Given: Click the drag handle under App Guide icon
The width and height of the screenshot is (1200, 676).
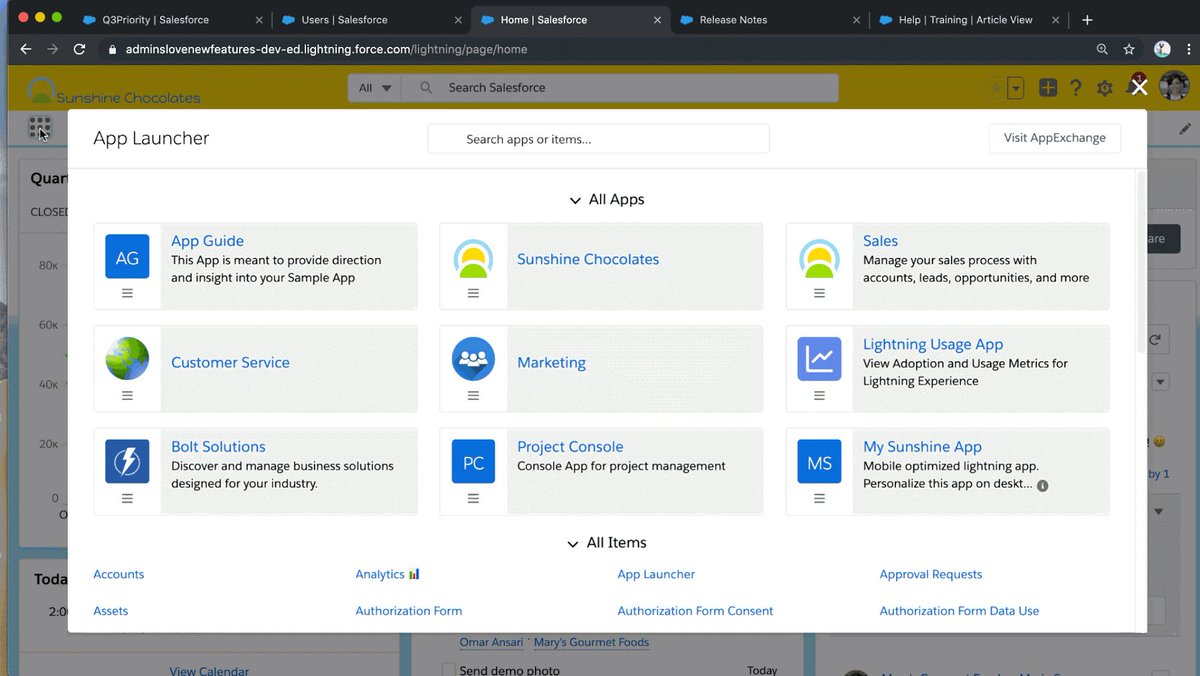Looking at the screenshot, I should (127, 293).
